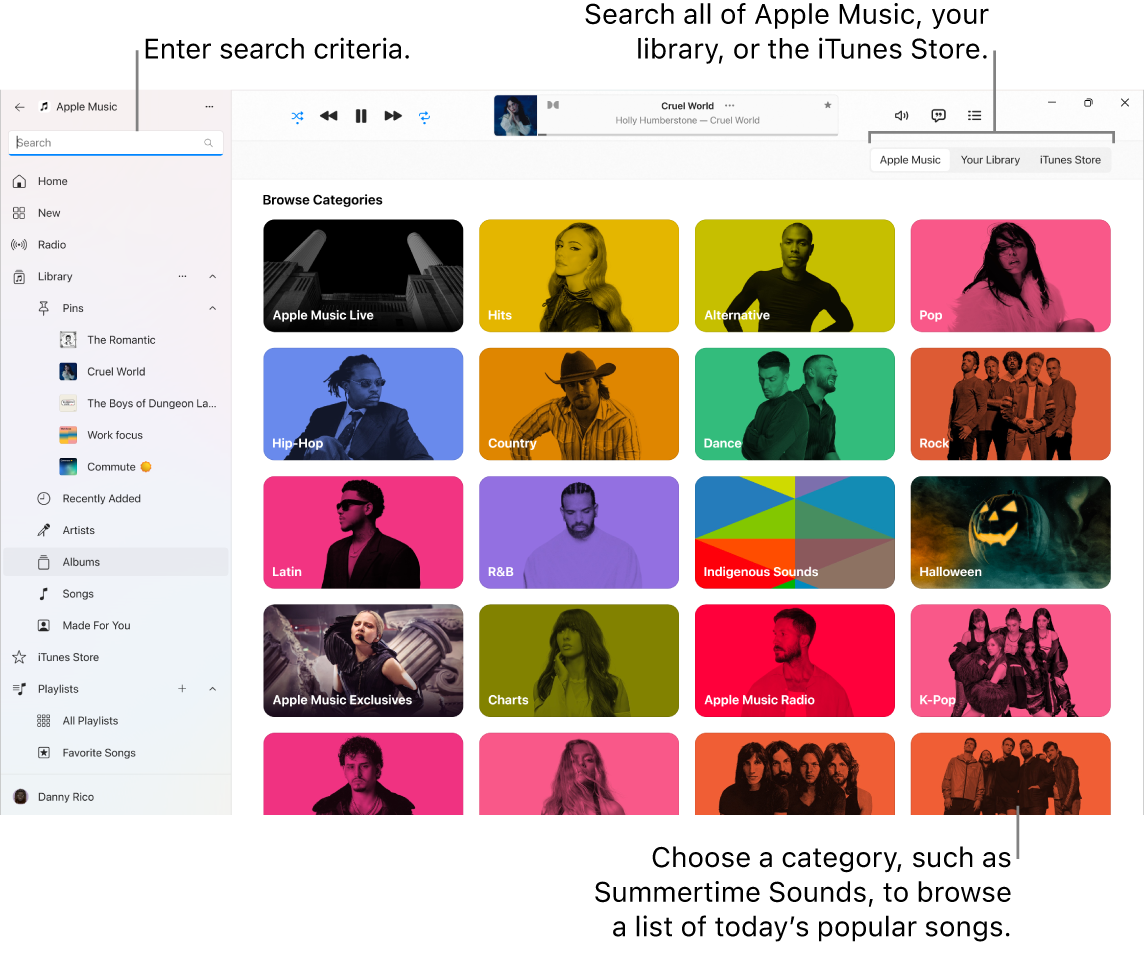
Task: Browse the Rock category
Action: [1010, 404]
